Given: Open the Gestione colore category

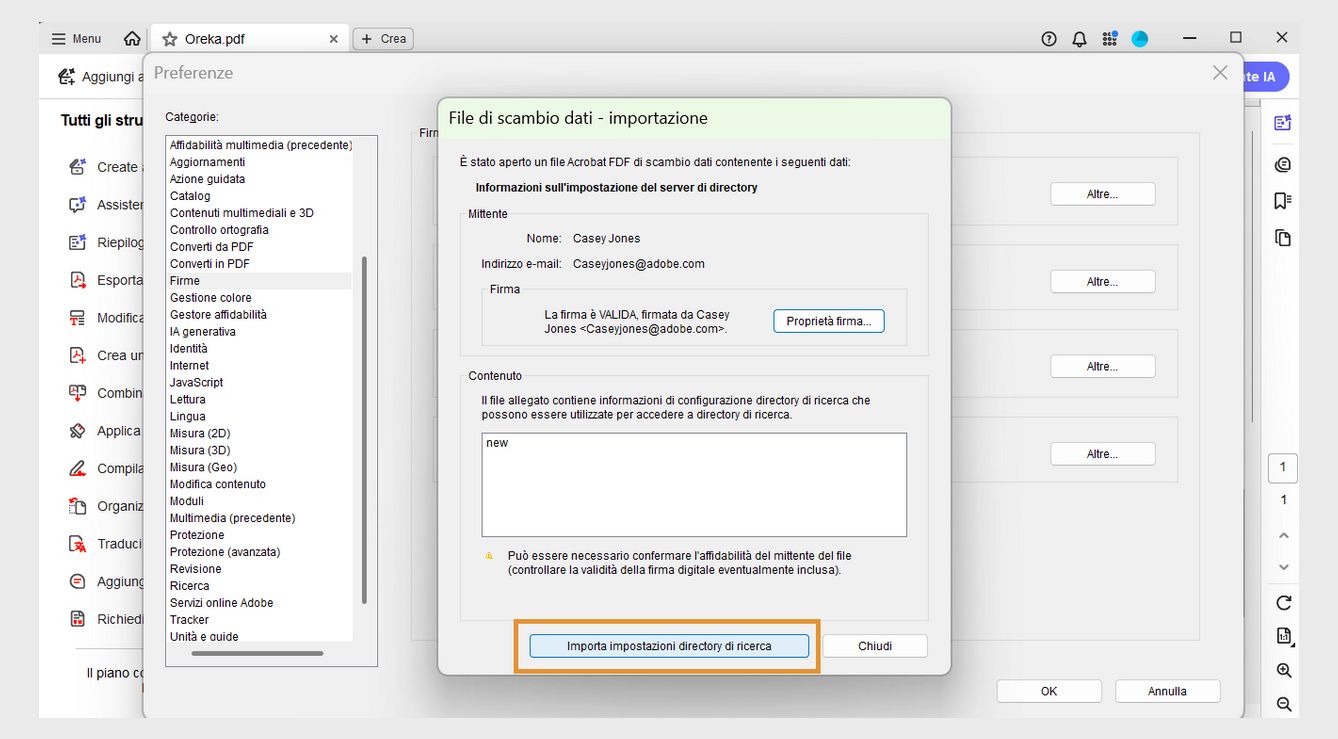Looking at the screenshot, I should pos(211,298).
